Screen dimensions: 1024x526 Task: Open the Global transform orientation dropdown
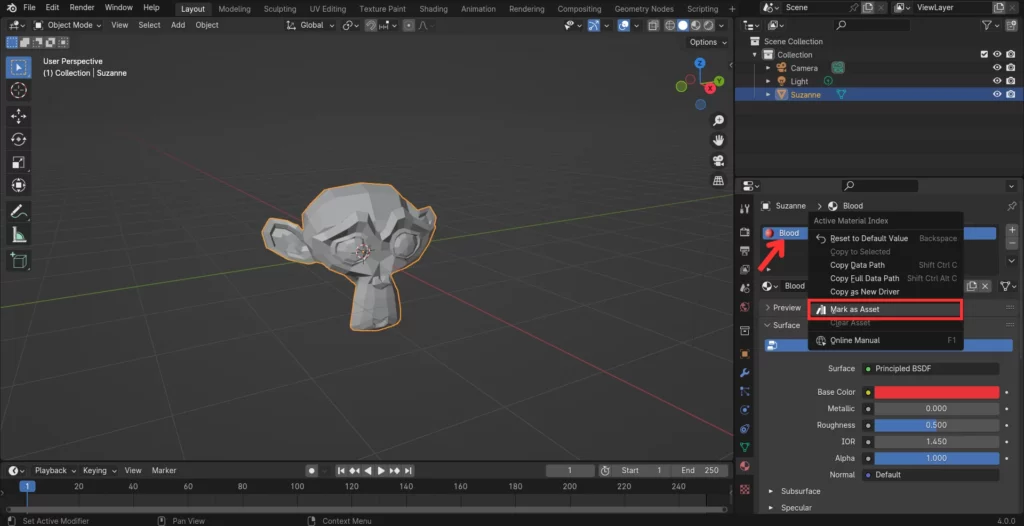click(311, 25)
